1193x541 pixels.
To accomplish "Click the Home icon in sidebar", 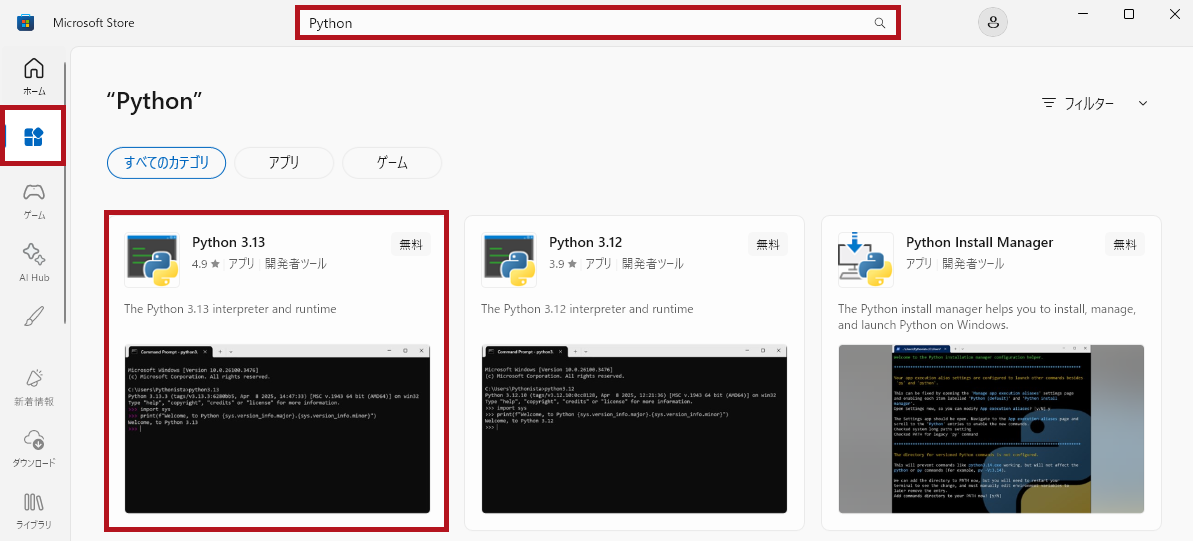I will (x=34, y=69).
